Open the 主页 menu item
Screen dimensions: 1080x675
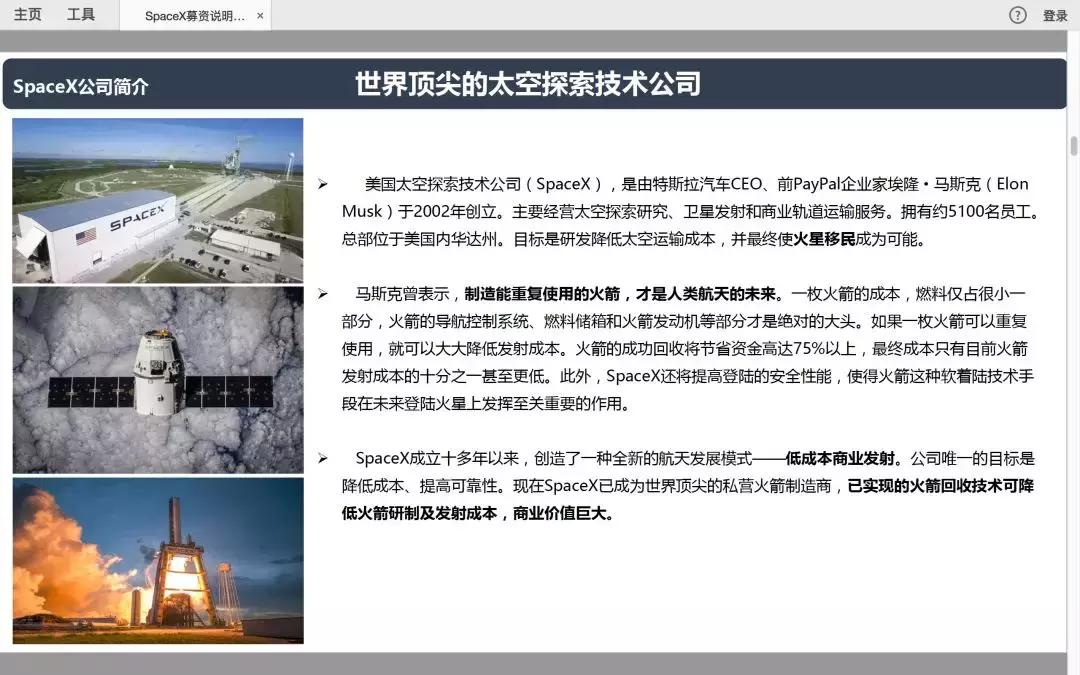click(27, 14)
